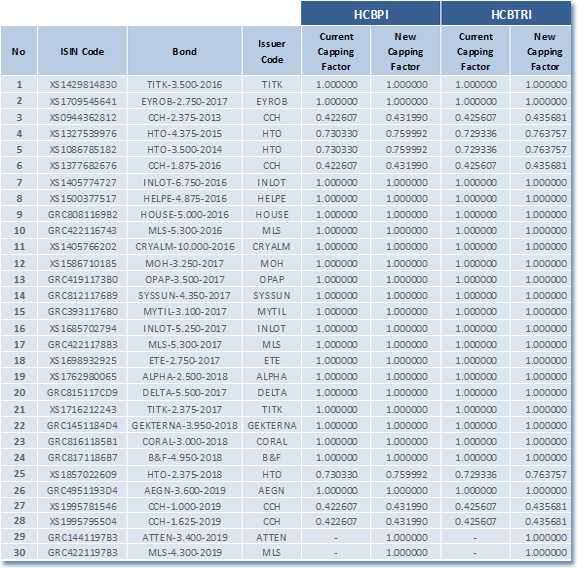Click the Issuer Code column header

pyautogui.click(x=272, y=51)
